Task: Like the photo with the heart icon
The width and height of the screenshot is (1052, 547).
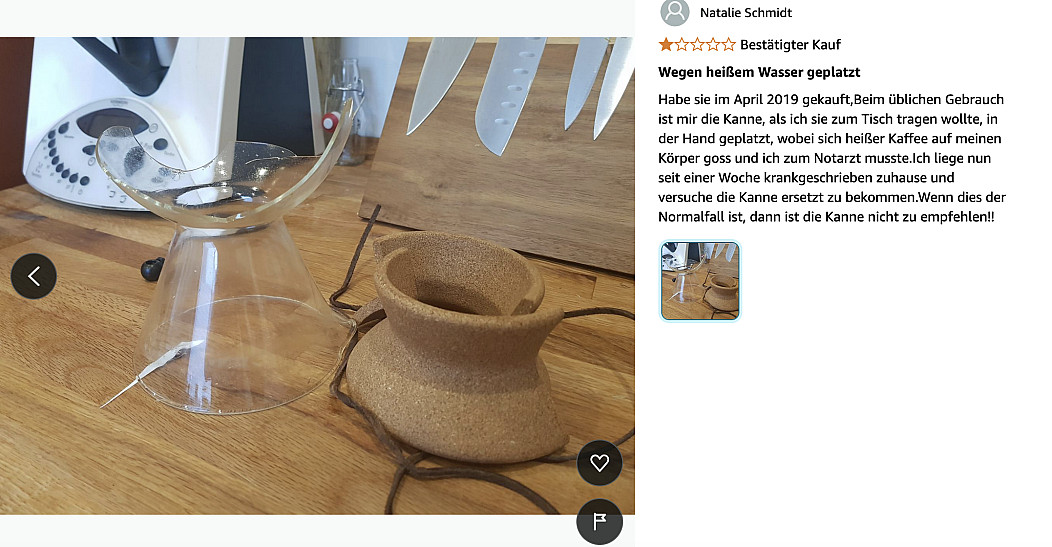Action: [599, 462]
